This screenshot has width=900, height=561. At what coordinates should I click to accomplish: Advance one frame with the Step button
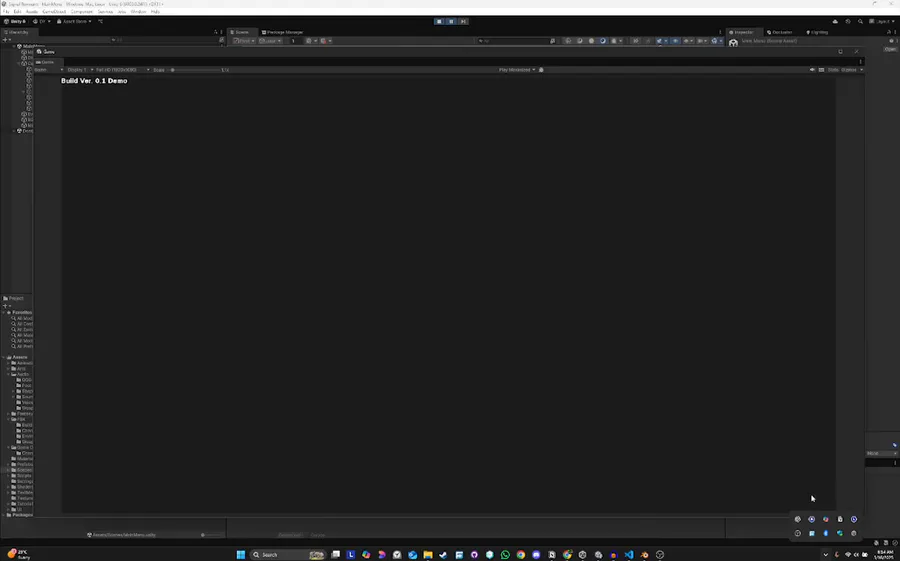[x=463, y=21]
